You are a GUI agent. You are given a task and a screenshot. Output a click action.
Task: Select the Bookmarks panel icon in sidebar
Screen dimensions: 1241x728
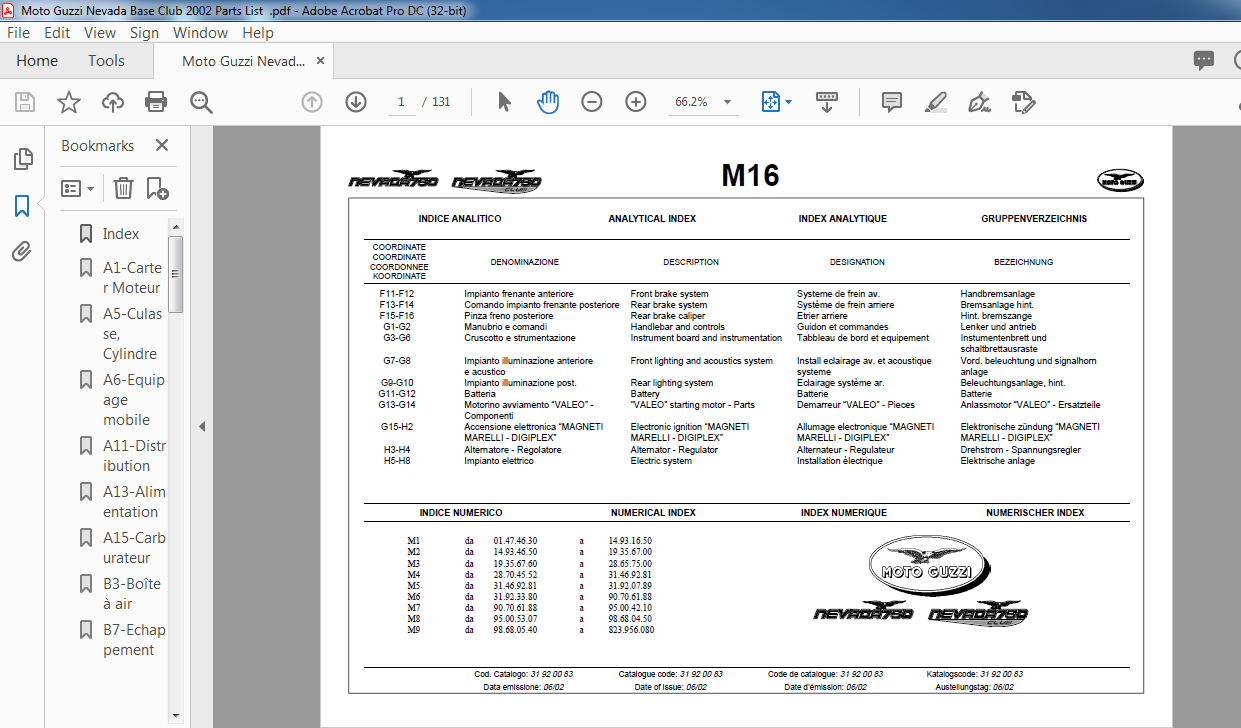(22, 206)
